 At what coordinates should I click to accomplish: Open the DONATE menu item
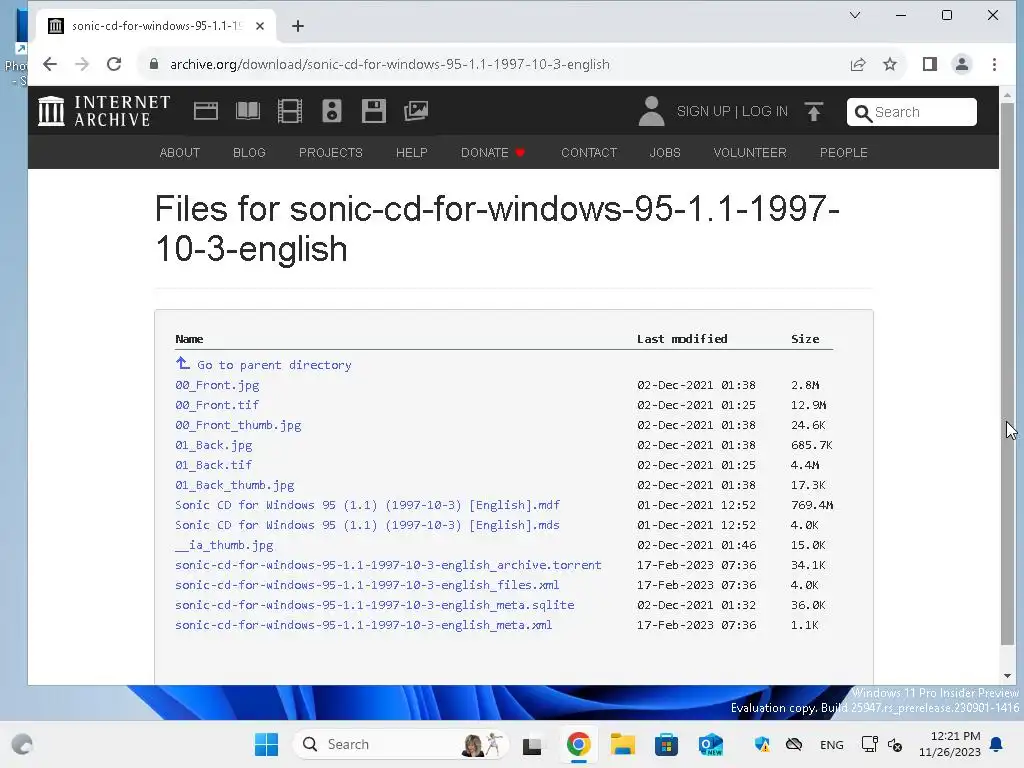[x=493, y=152]
